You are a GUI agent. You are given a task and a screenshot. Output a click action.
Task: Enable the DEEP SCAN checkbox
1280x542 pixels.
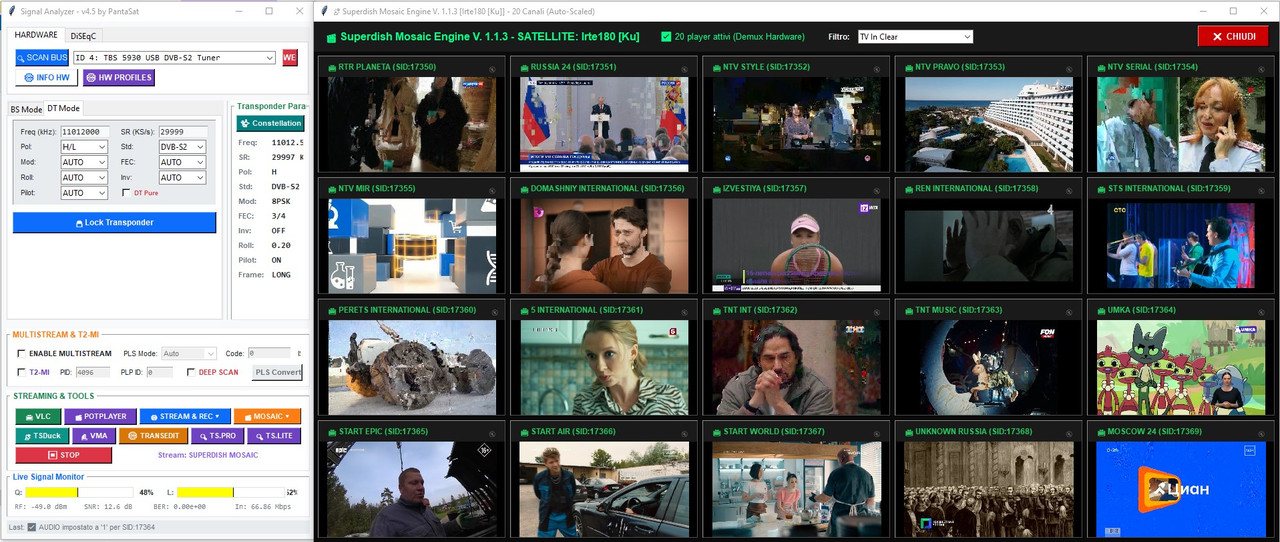coord(191,372)
